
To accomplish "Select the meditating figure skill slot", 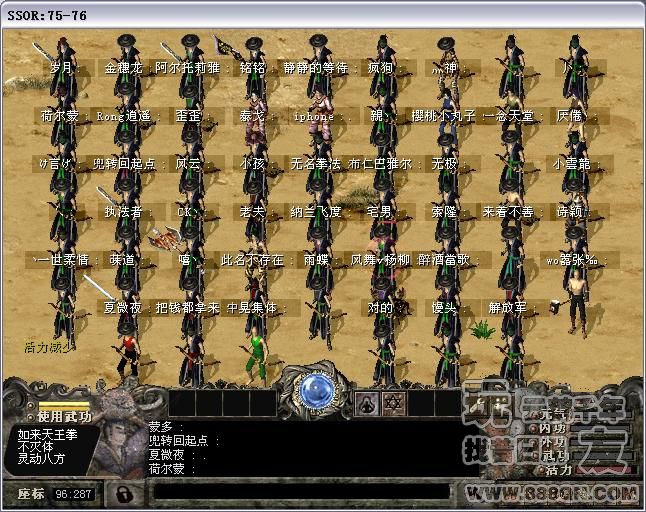I will [x=367, y=403].
